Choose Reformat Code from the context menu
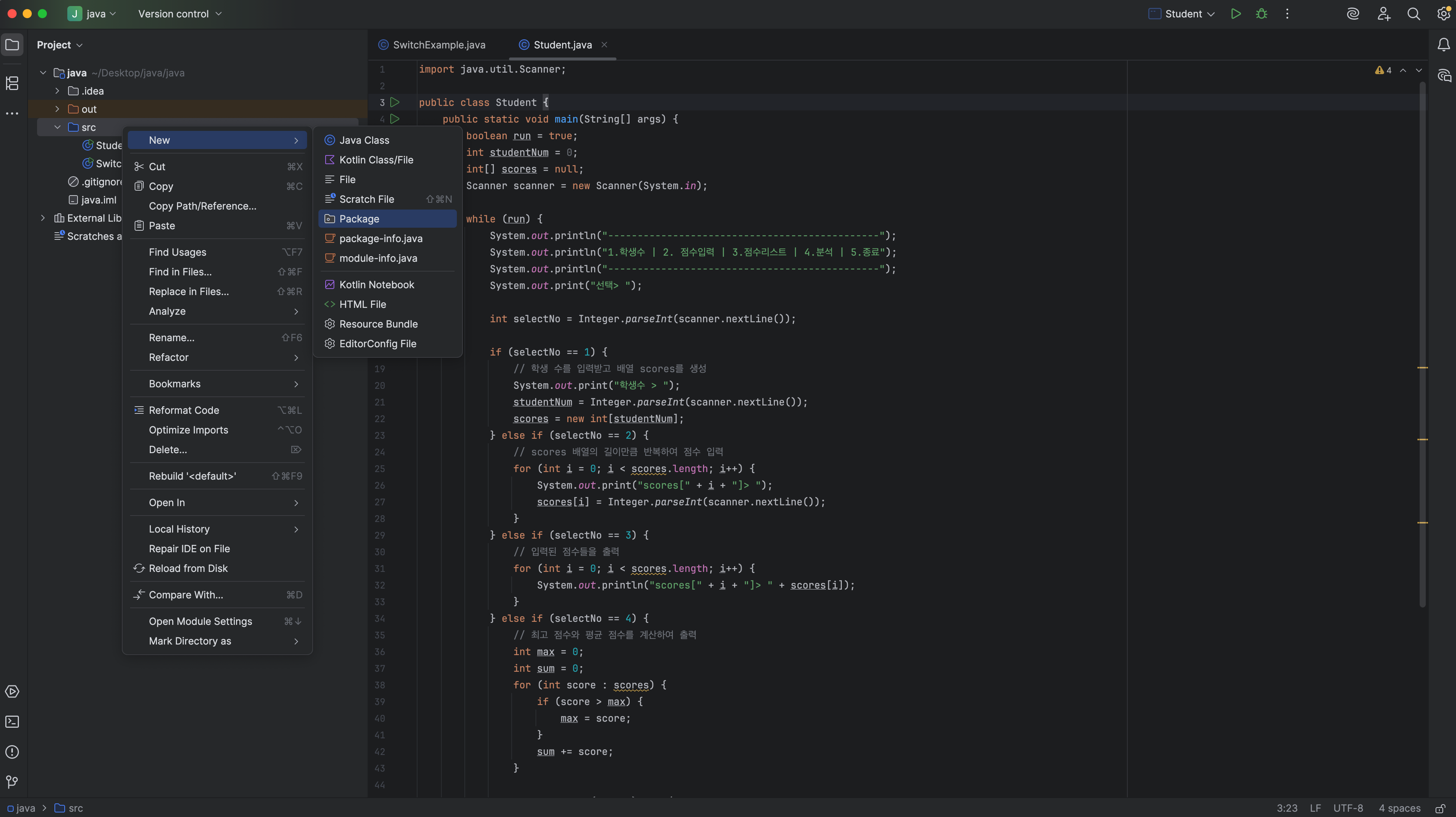Screen dimensions: 1456x817 click(184, 410)
